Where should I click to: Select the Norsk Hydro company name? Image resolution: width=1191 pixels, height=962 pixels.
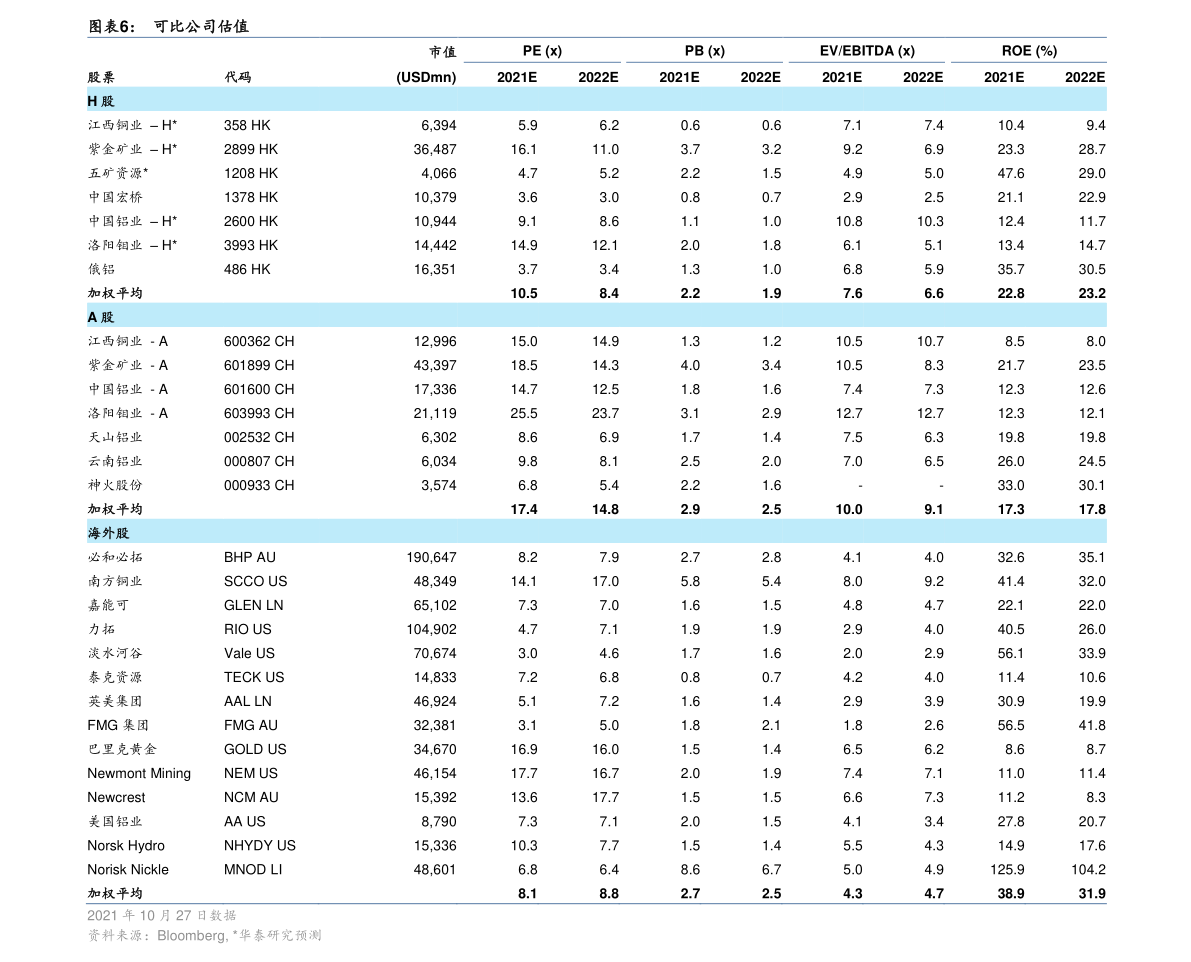(126, 846)
